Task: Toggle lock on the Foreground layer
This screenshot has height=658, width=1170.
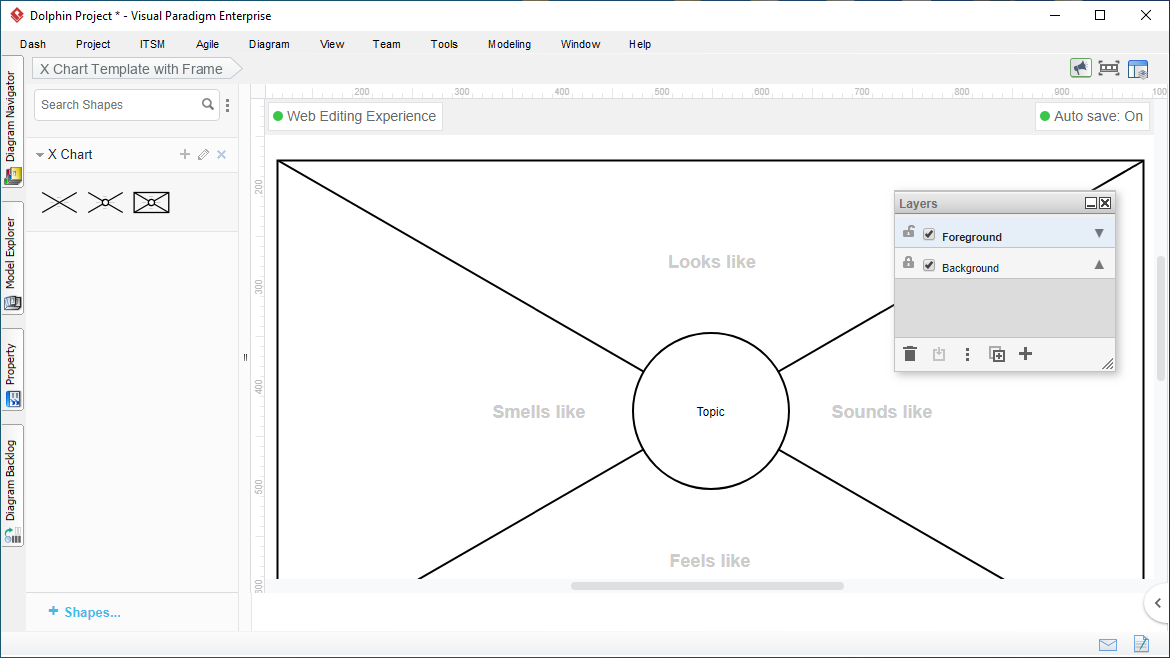Action: coord(908,232)
